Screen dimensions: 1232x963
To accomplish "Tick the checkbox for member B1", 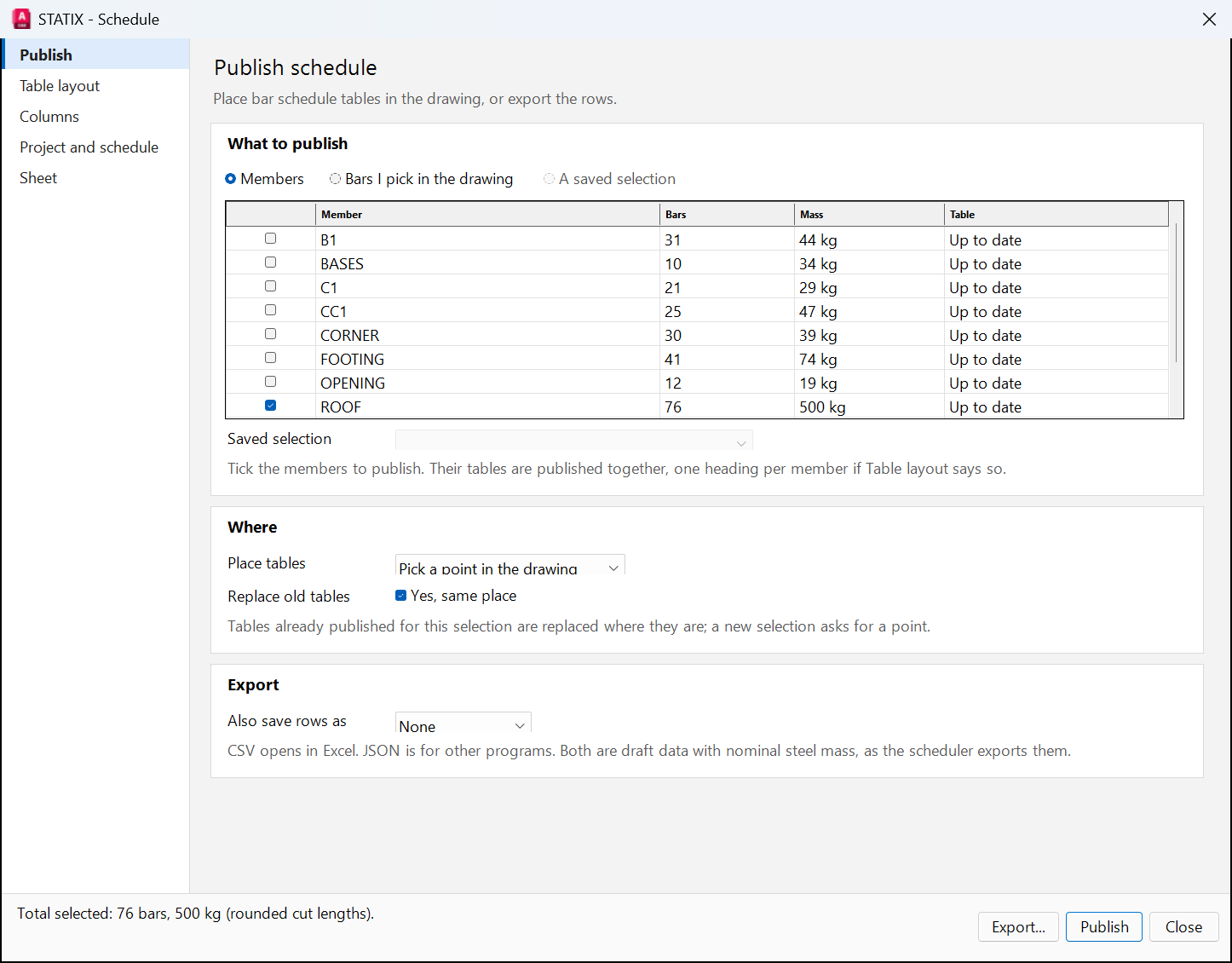I will (x=270, y=239).
